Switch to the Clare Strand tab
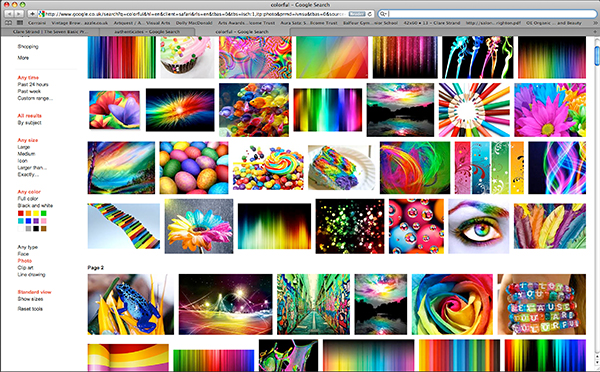Screen dimensions: 600x372 [x=50, y=32]
